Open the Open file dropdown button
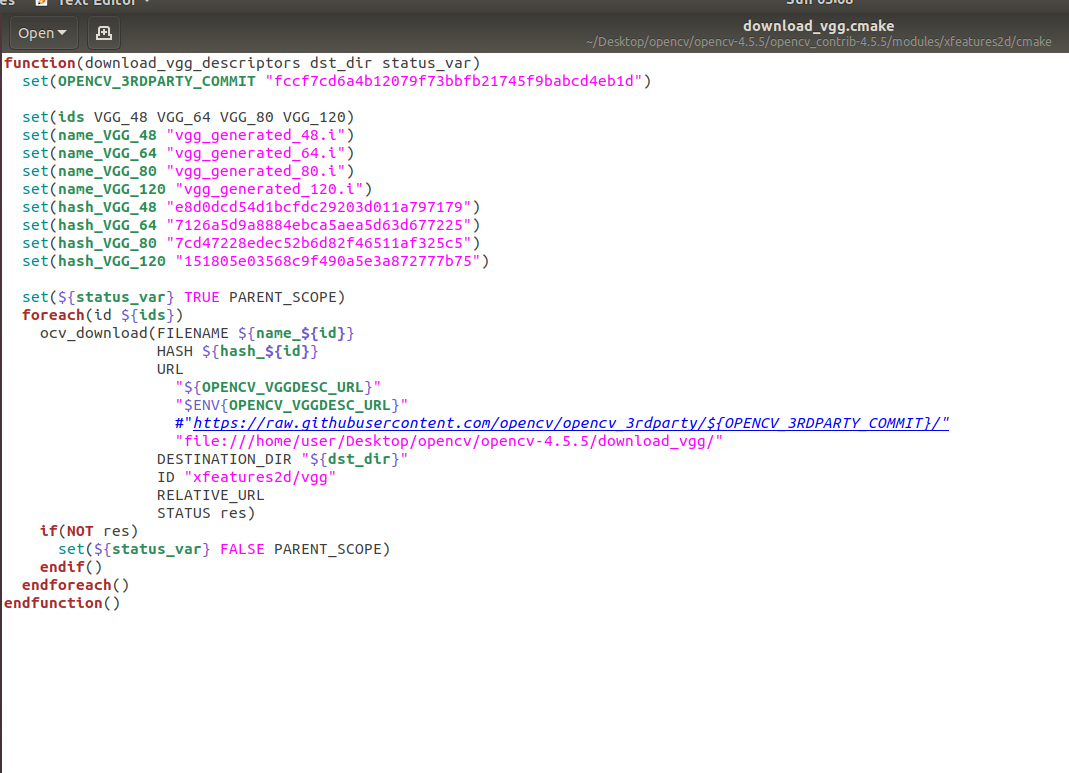This screenshot has width=1069, height=773. click(43, 33)
